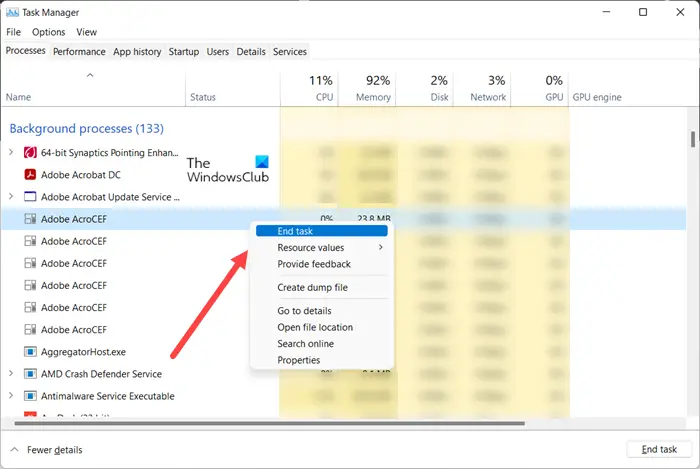Choose Open file location option
Image resolution: width=700 pixels, height=469 pixels.
[321, 327]
